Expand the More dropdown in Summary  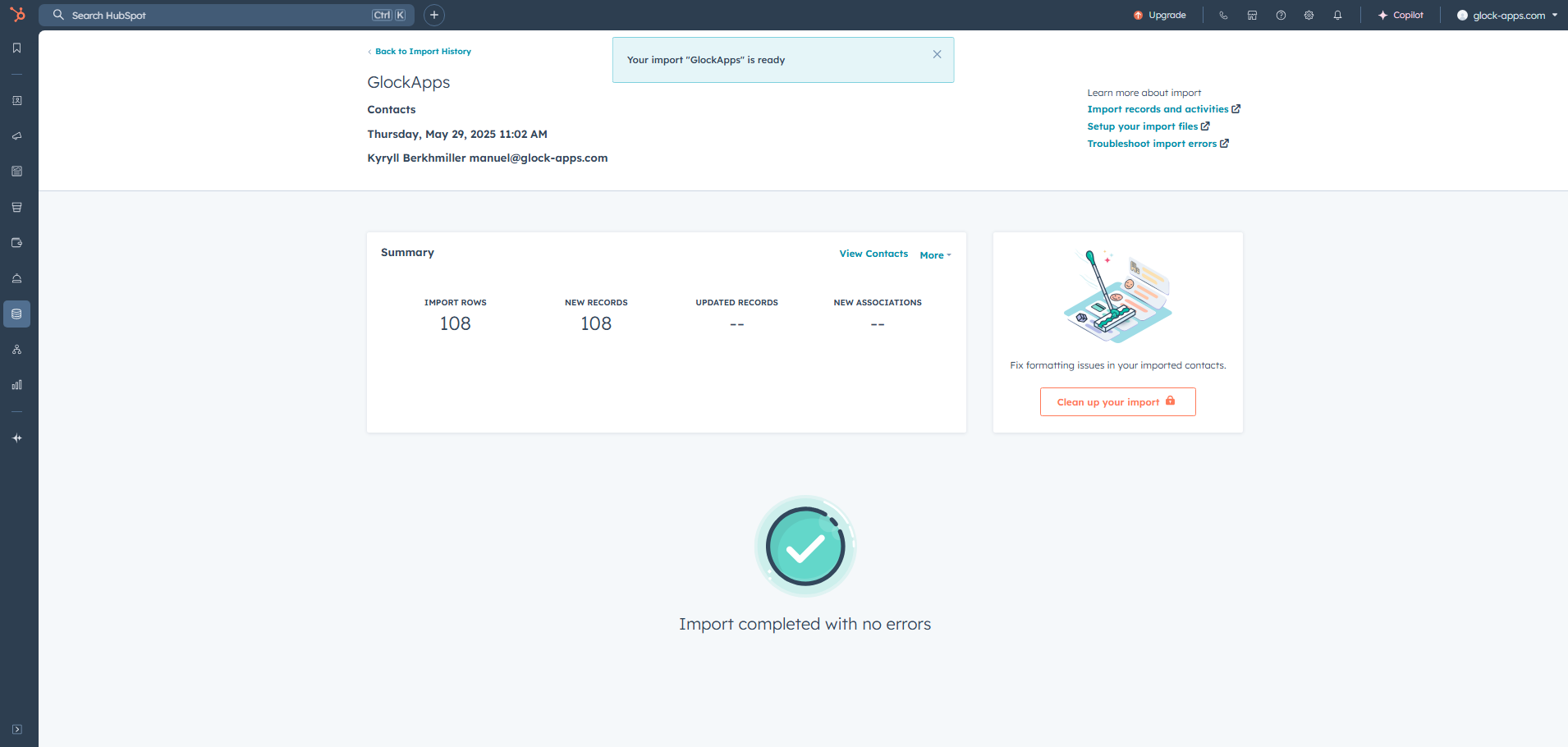pos(935,255)
